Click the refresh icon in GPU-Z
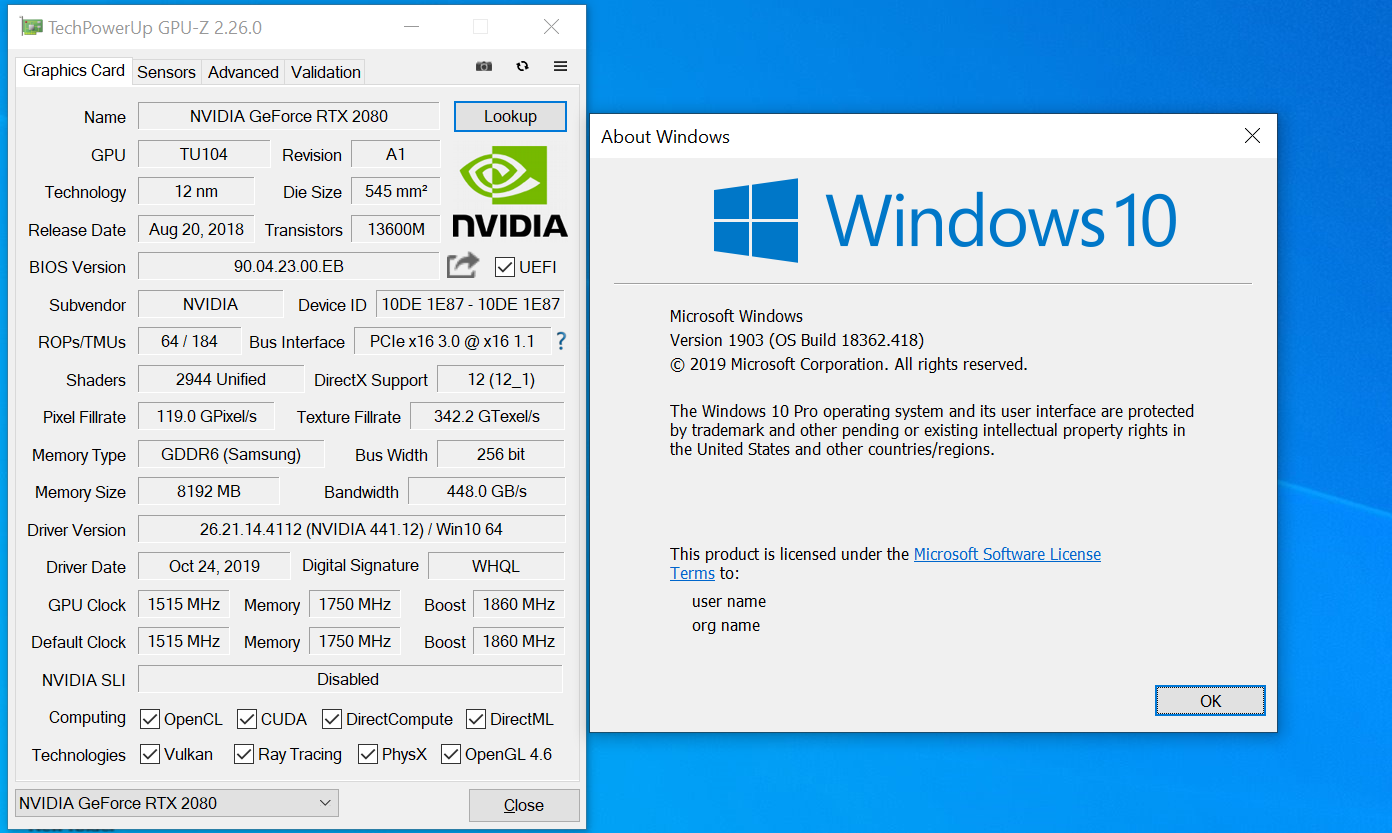Viewport: 1392px width, 833px height. coord(522,66)
